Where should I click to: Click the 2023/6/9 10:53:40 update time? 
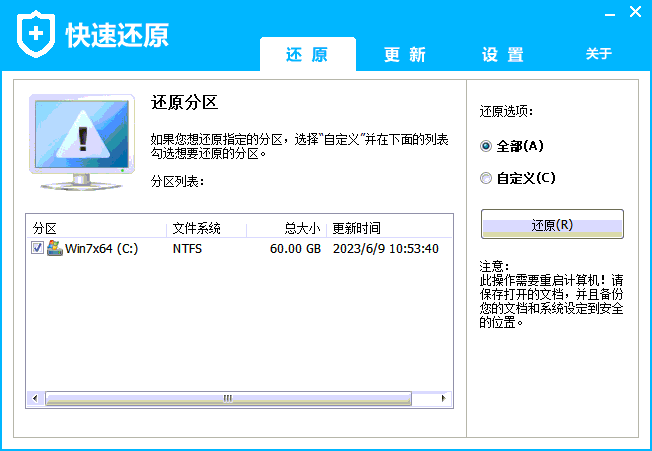(386, 249)
